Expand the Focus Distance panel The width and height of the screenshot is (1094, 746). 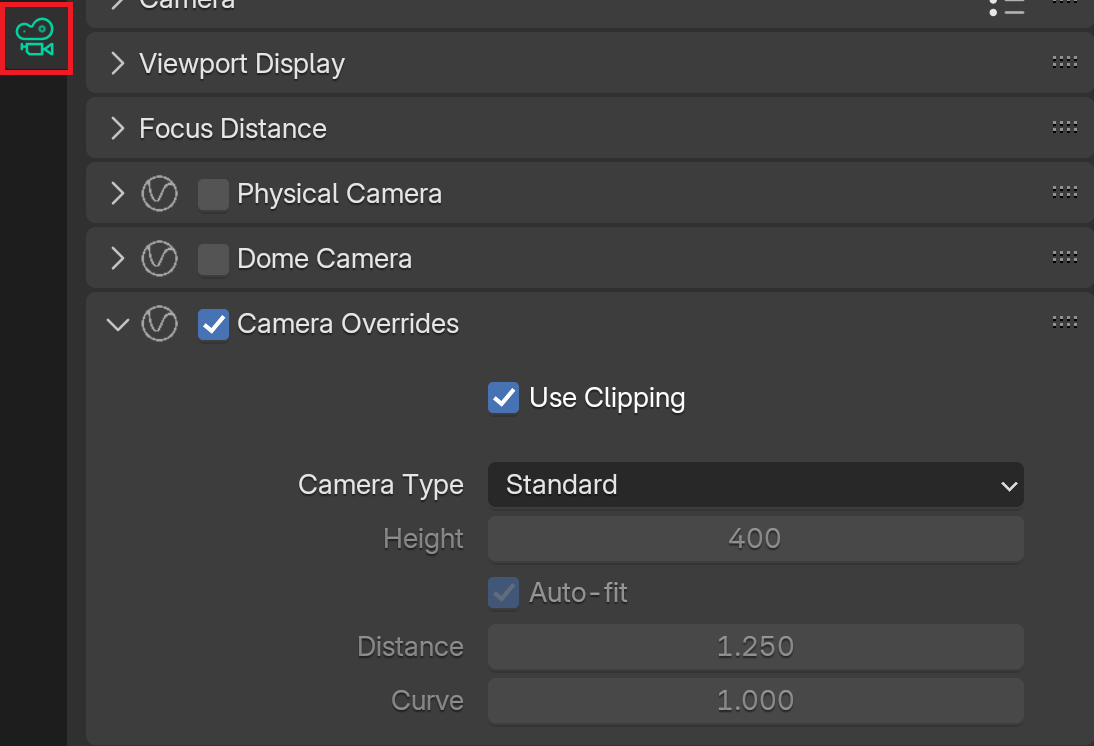click(x=118, y=128)
